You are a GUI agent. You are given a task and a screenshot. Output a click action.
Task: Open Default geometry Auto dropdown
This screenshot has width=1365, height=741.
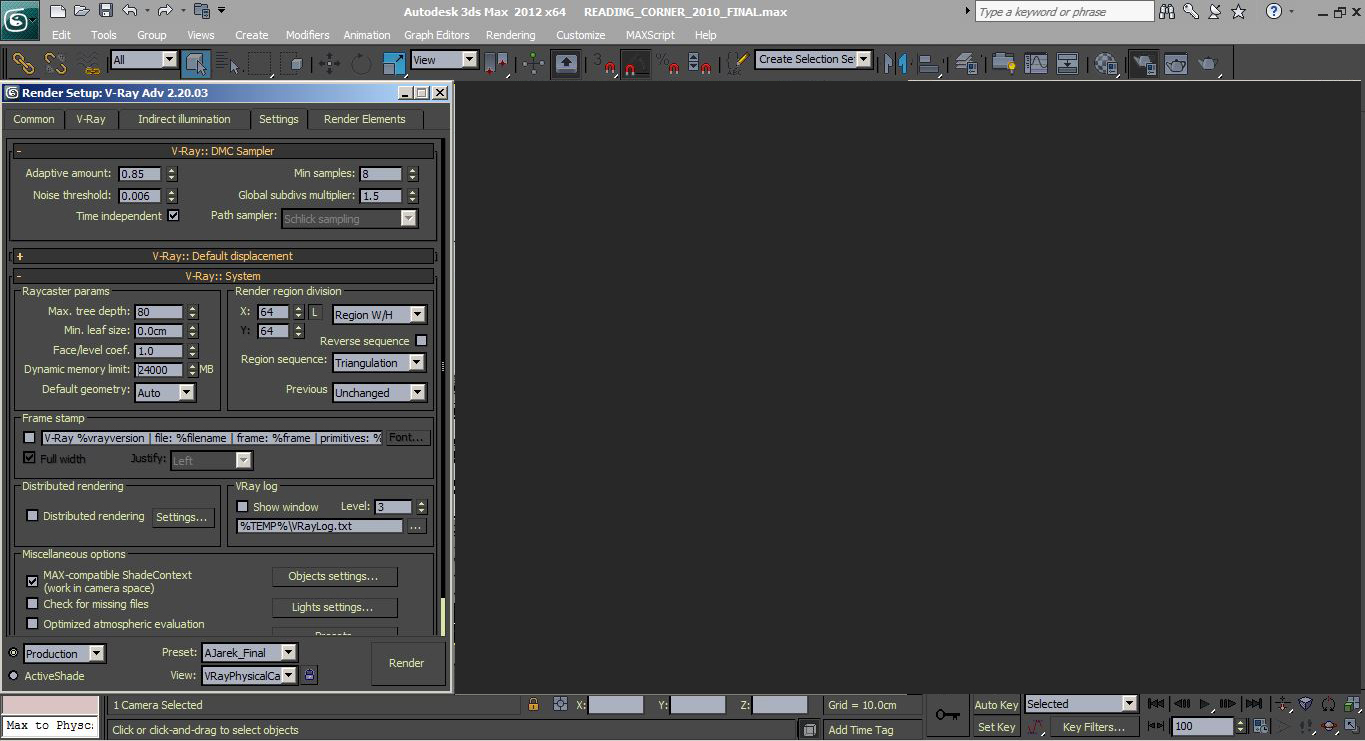point(164,393)
